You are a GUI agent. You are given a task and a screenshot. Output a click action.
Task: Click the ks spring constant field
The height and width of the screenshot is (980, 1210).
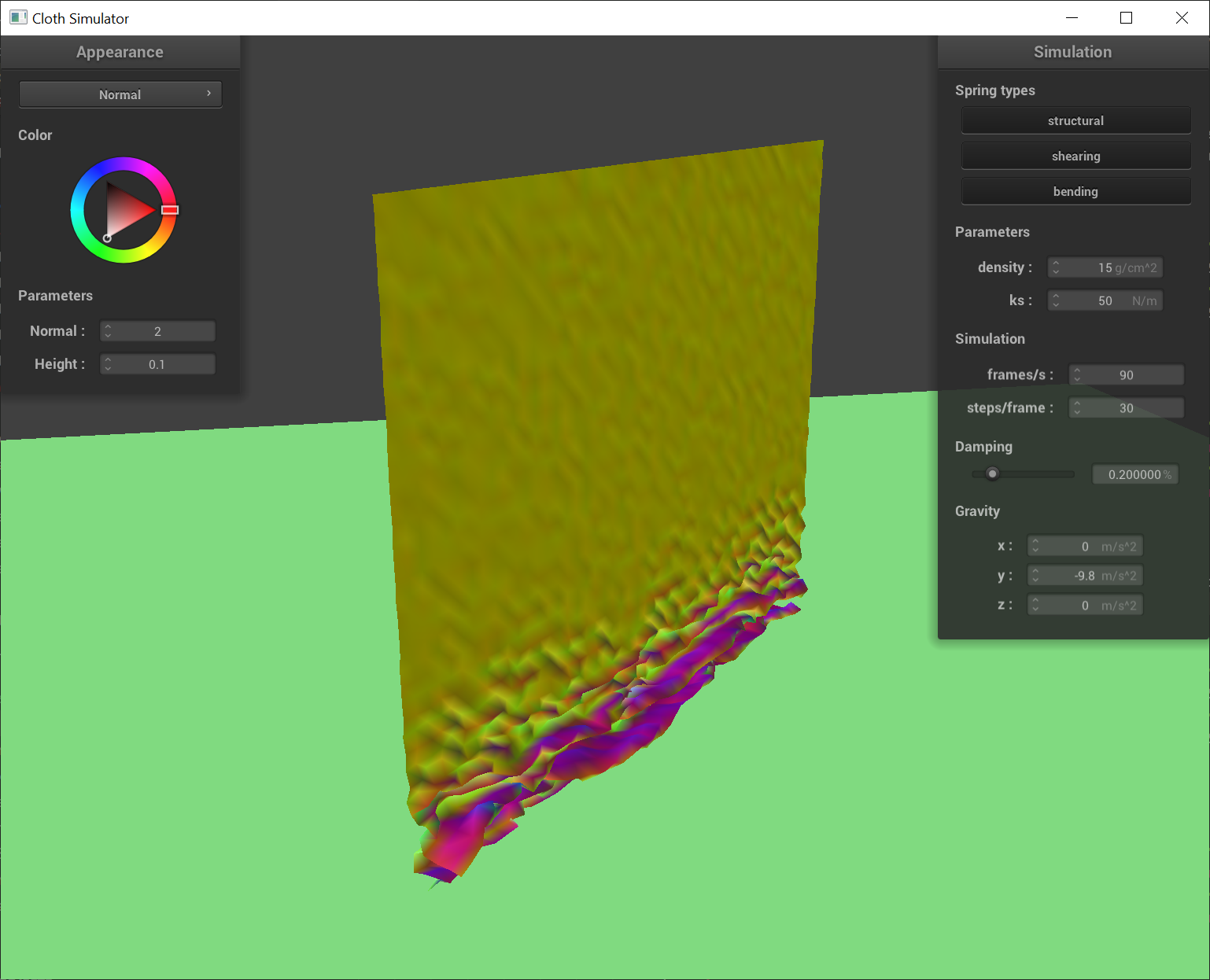click(1105, 300)
